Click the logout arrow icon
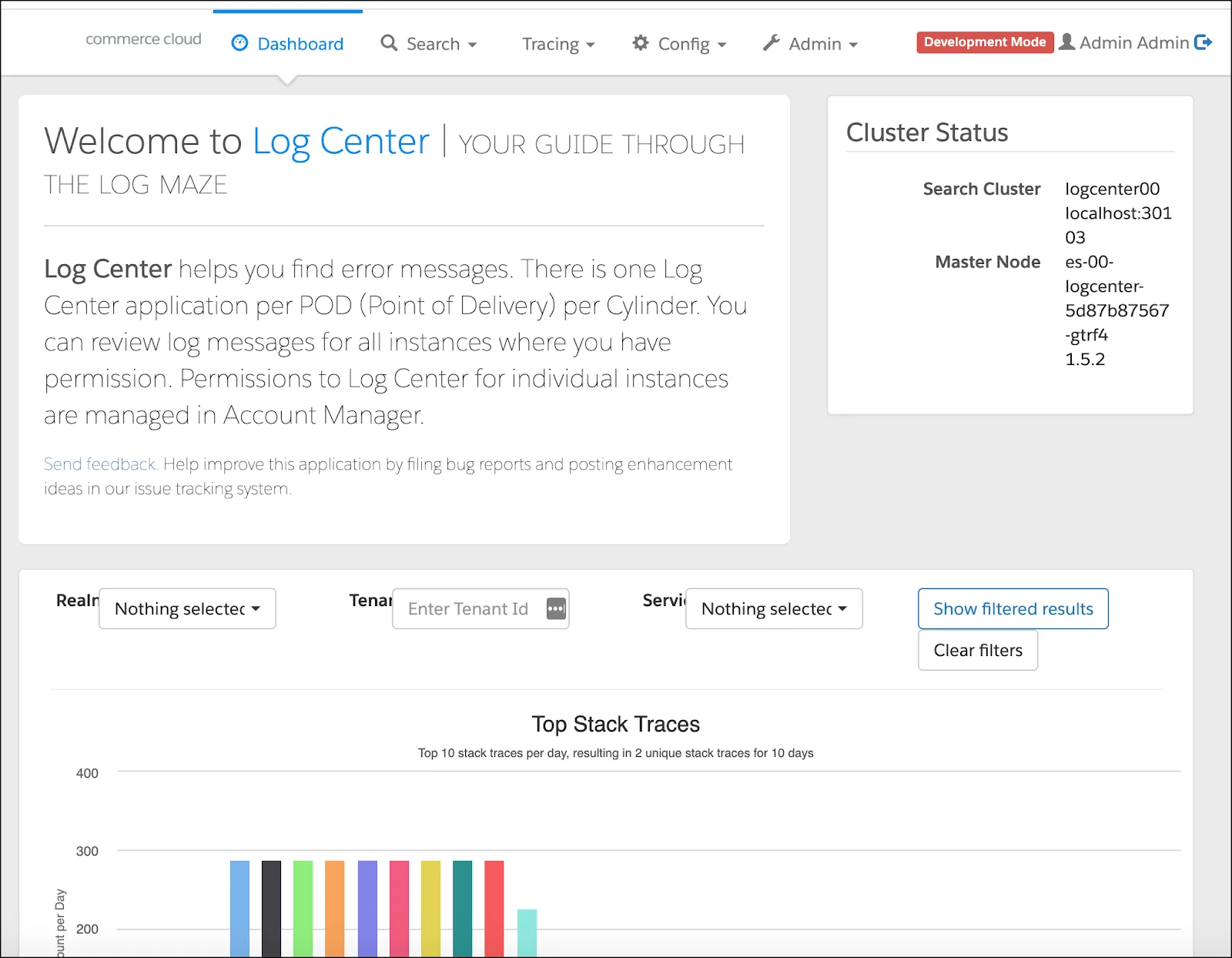Viewport: 1232px width, 958px height. (1204, 42)
